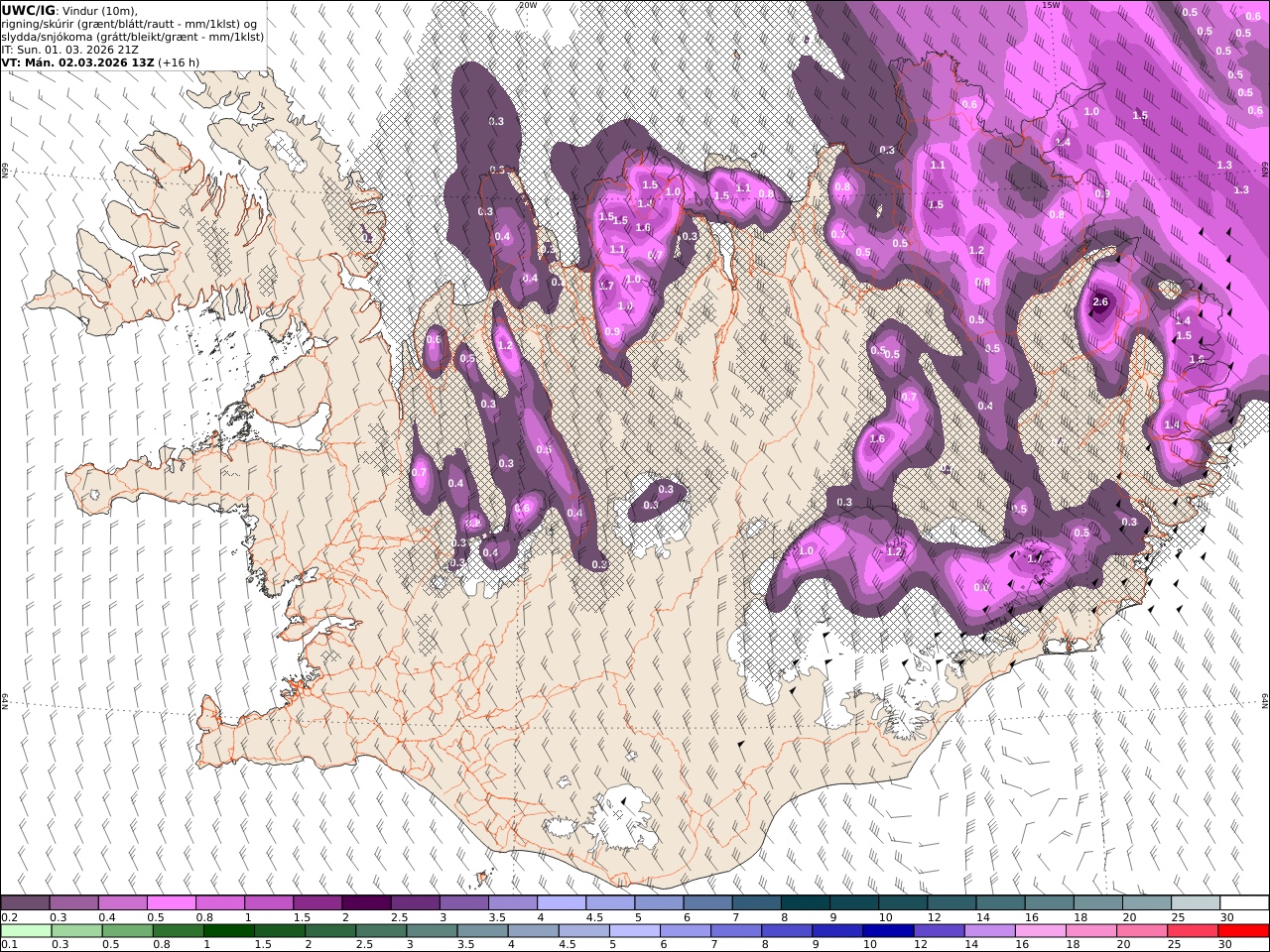Image resolution: width=1270 pixels, height=952 pixels.
Task: Click the darkest green 1–1.5 swatch, bottom legend row
Action: pos(229,930)
